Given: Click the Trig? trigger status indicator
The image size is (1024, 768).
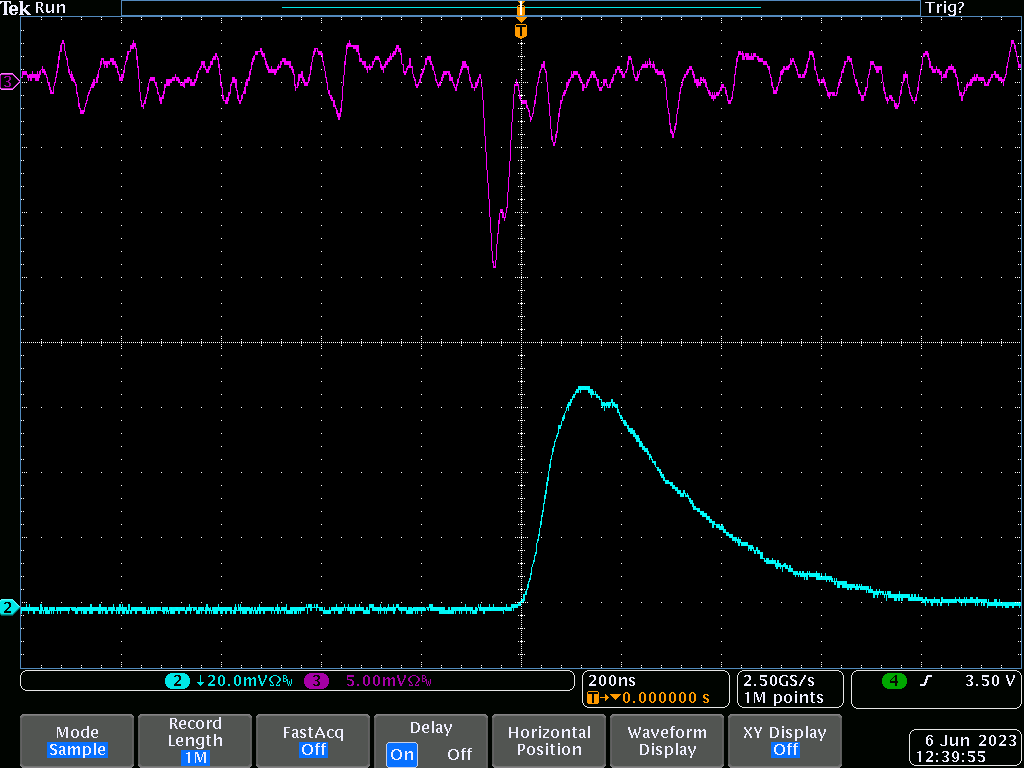Looking at the screenshot, I should (944, 8).
